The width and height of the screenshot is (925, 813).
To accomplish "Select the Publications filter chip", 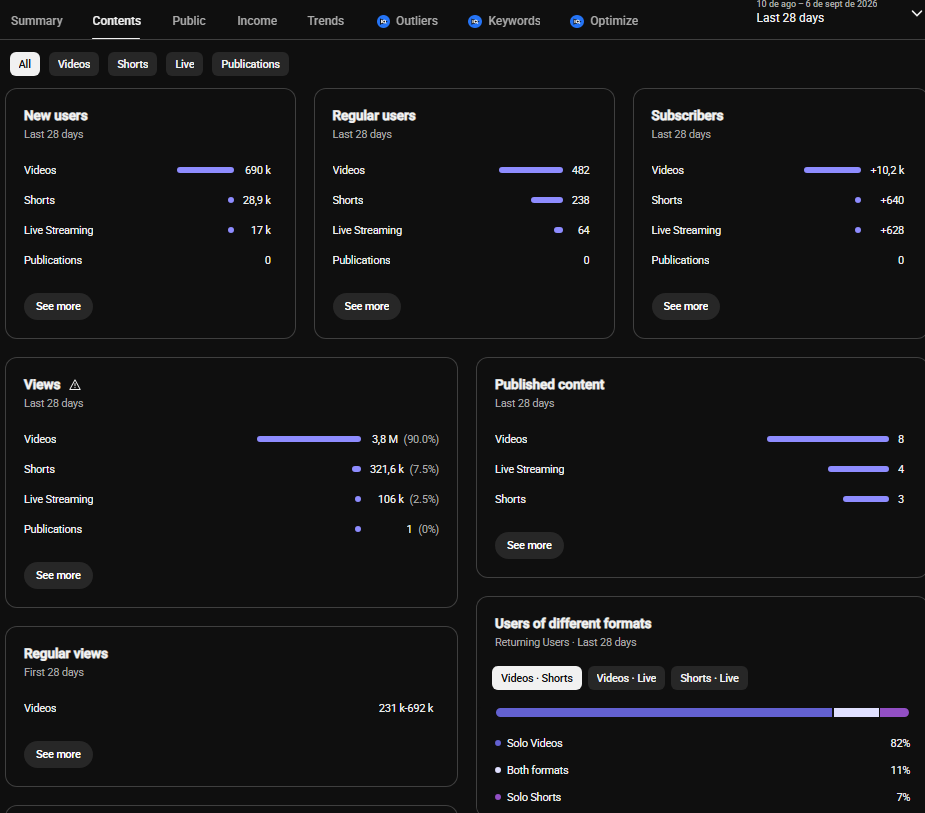I will pos(250,64).
